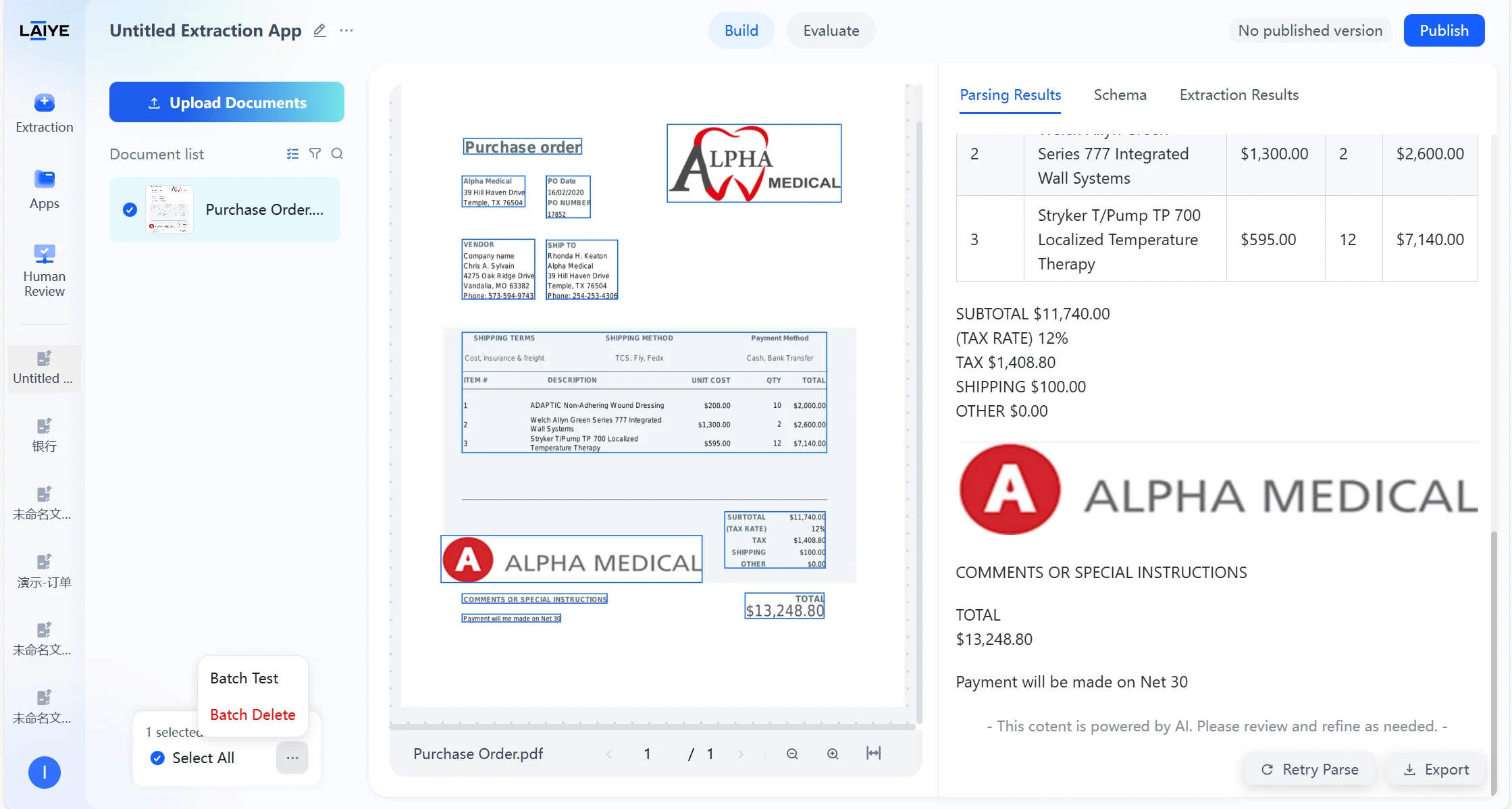
Task: Go to the next document page
Action: click(741, 754)
